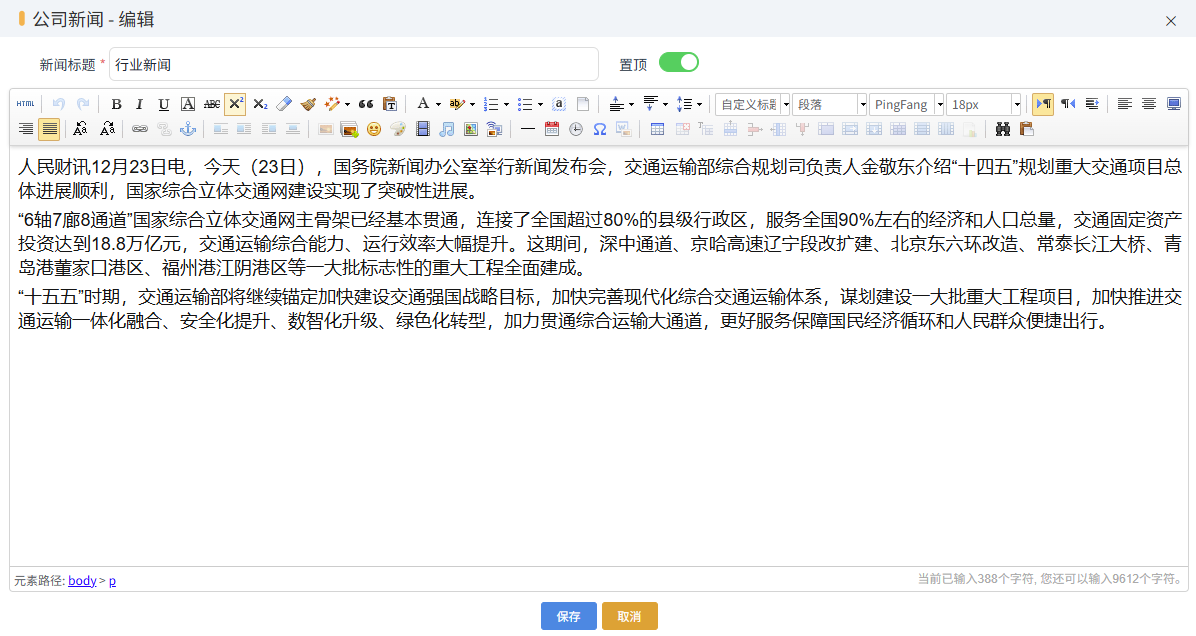Click the body element path link
Viewport: 1196px width, 636px height.
pos(82,581)
